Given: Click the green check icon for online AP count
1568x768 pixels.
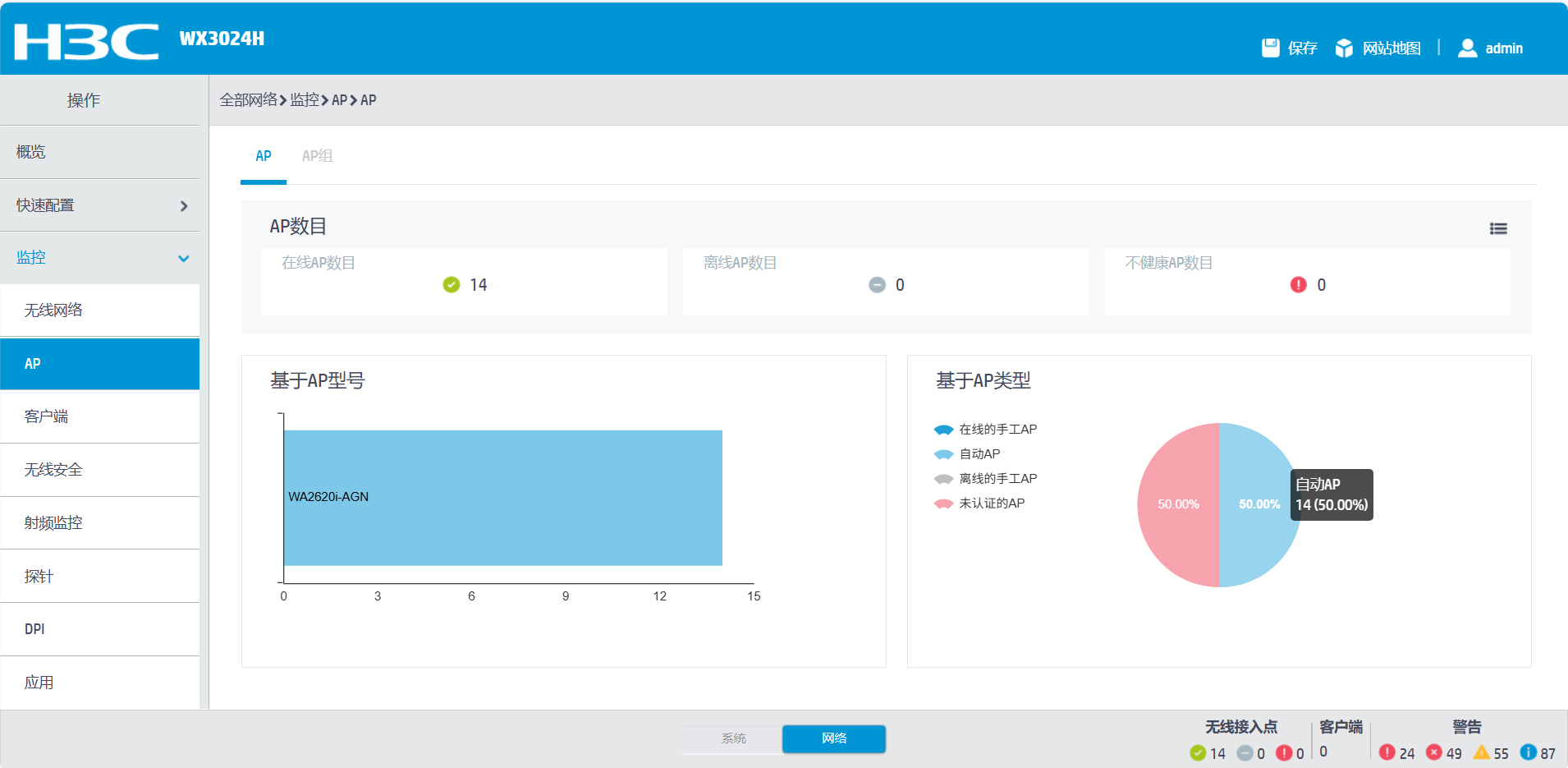Looking at the screenshot, I should coord(452,284).
